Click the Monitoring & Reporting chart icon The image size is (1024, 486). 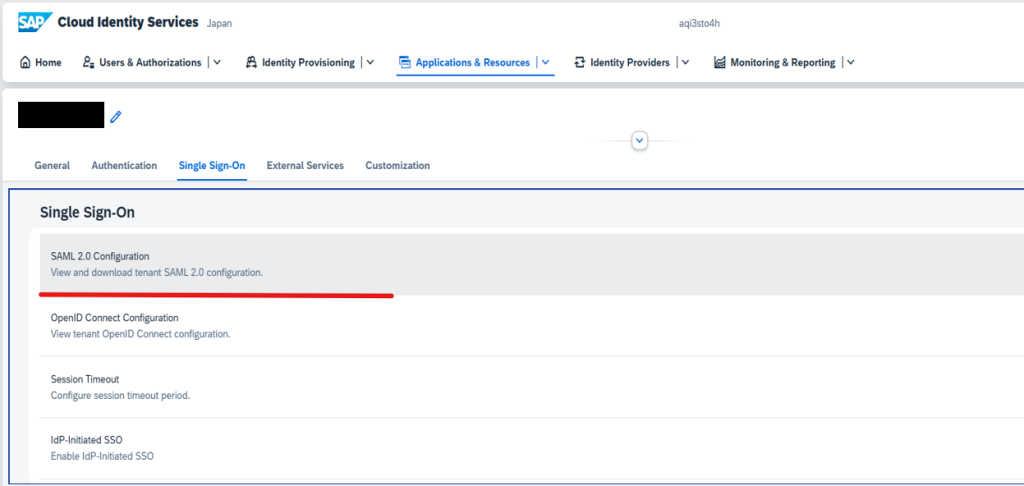[720, 62]
